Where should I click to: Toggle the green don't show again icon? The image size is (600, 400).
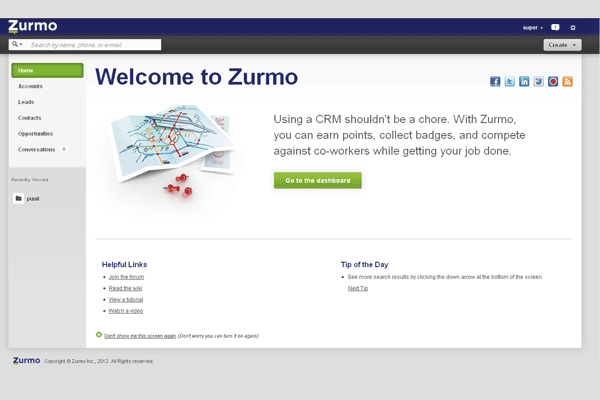tap(99, 335)
